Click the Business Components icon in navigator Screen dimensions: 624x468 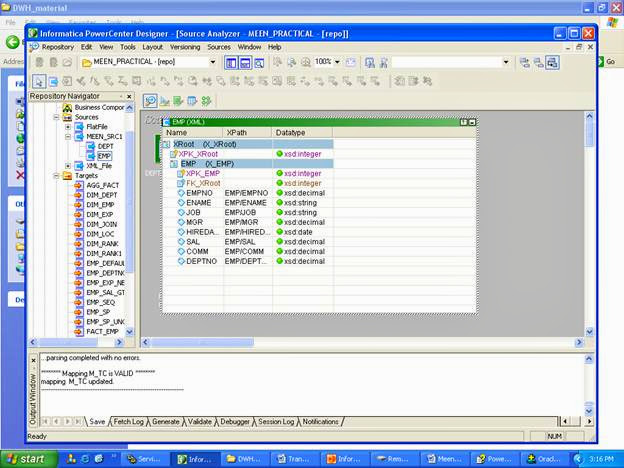coord(68,107)
